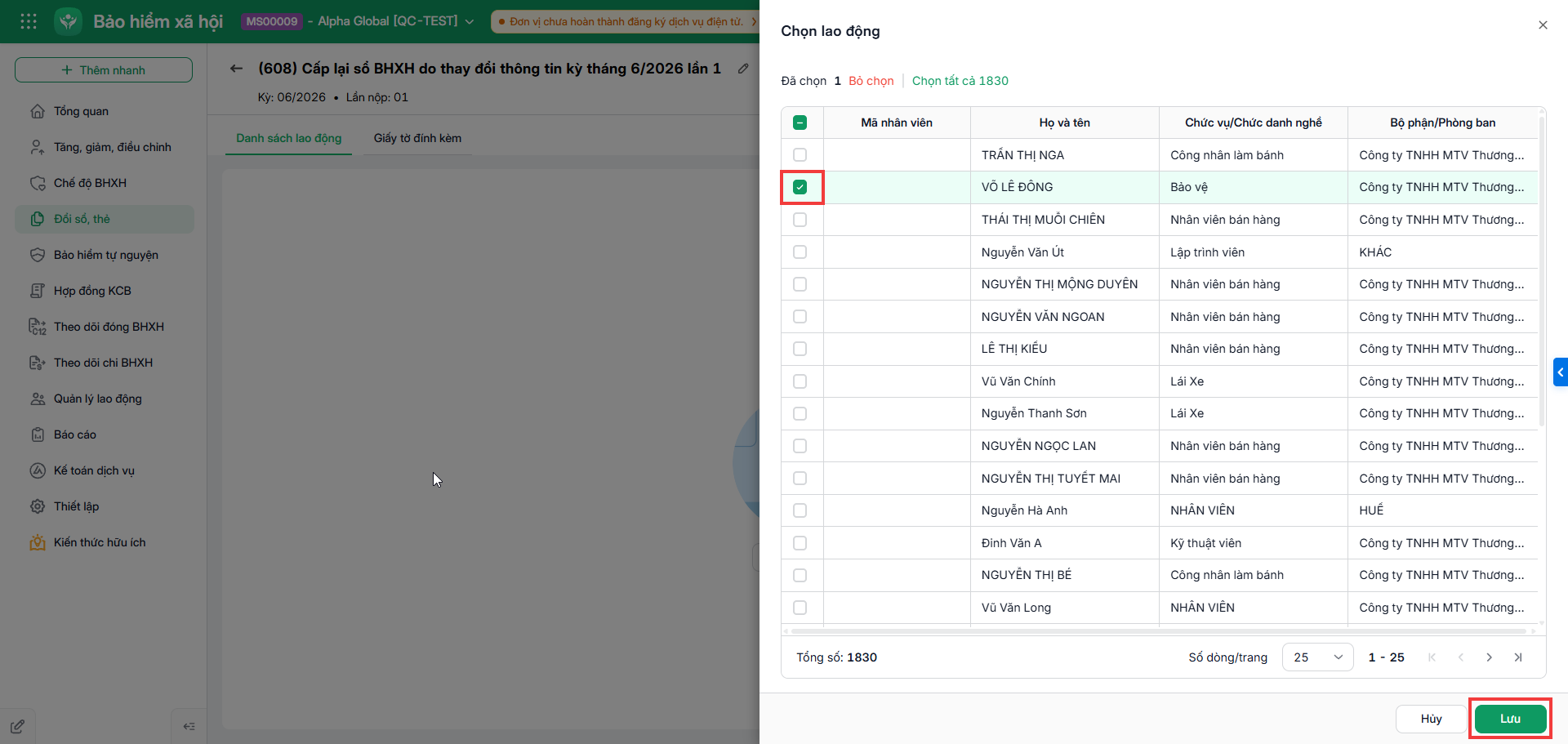Open Báo cáo menu item
This screenshot has height=744, width=1568.
point(105,434)
